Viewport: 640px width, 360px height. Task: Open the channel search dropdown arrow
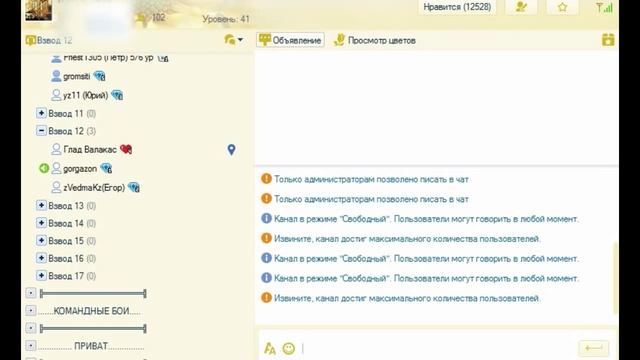pos(240,40)
